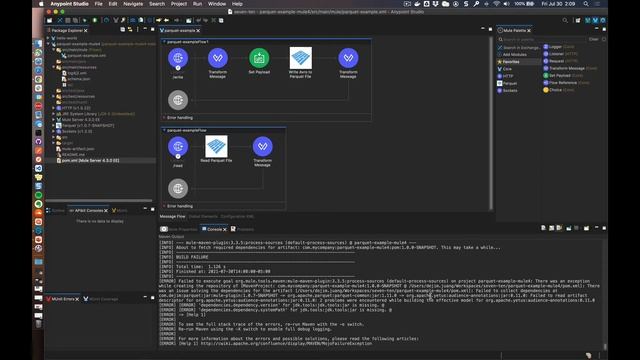Open Package Explorer view menu
The width and height of the screenshot is (640, 360).
(137, 30)
